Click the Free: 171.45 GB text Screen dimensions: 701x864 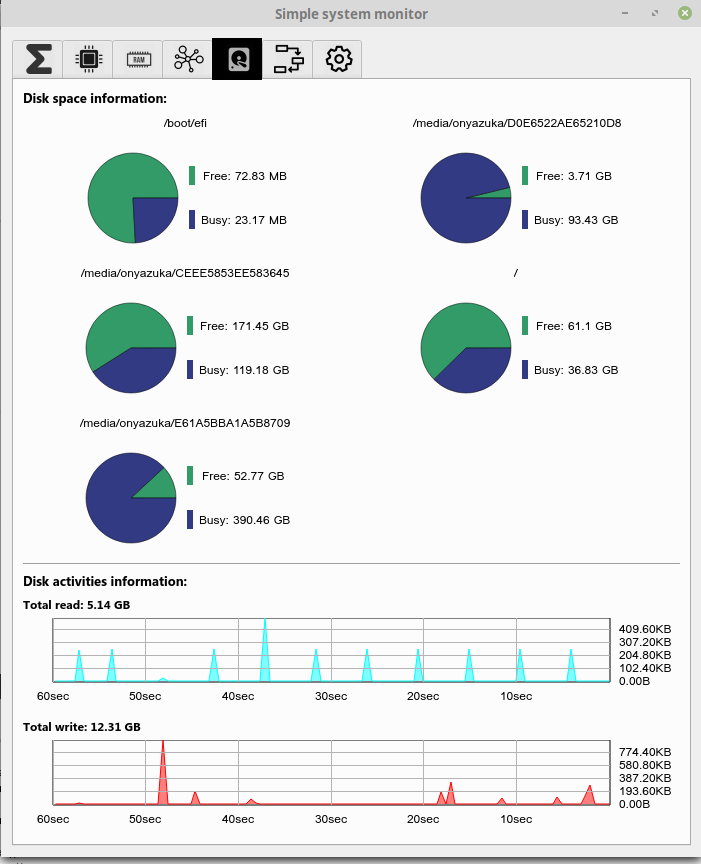(244, 326)
